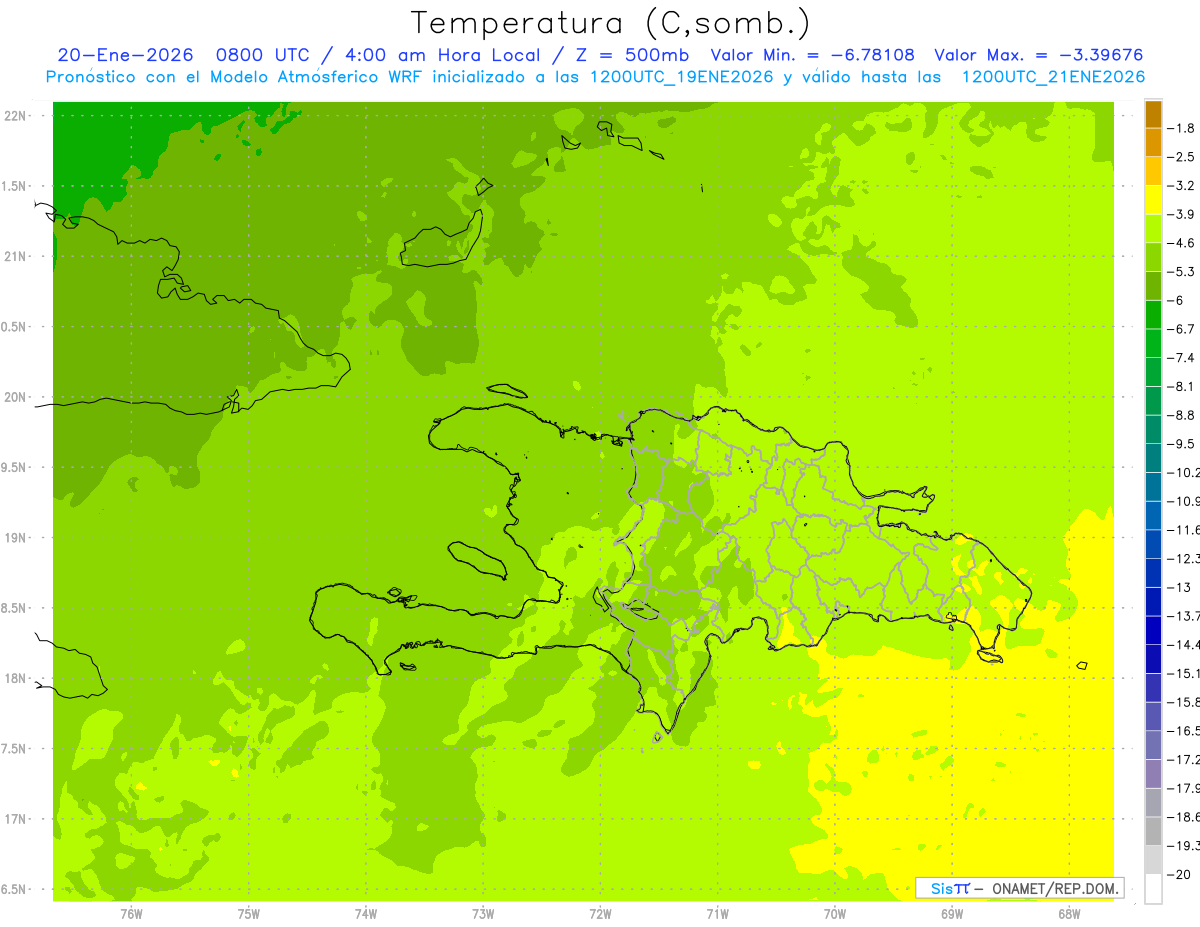Pick the gold swatch between -2.5 and -3.2
This screenshot has height=927, width=1200.
[1153, 172]
